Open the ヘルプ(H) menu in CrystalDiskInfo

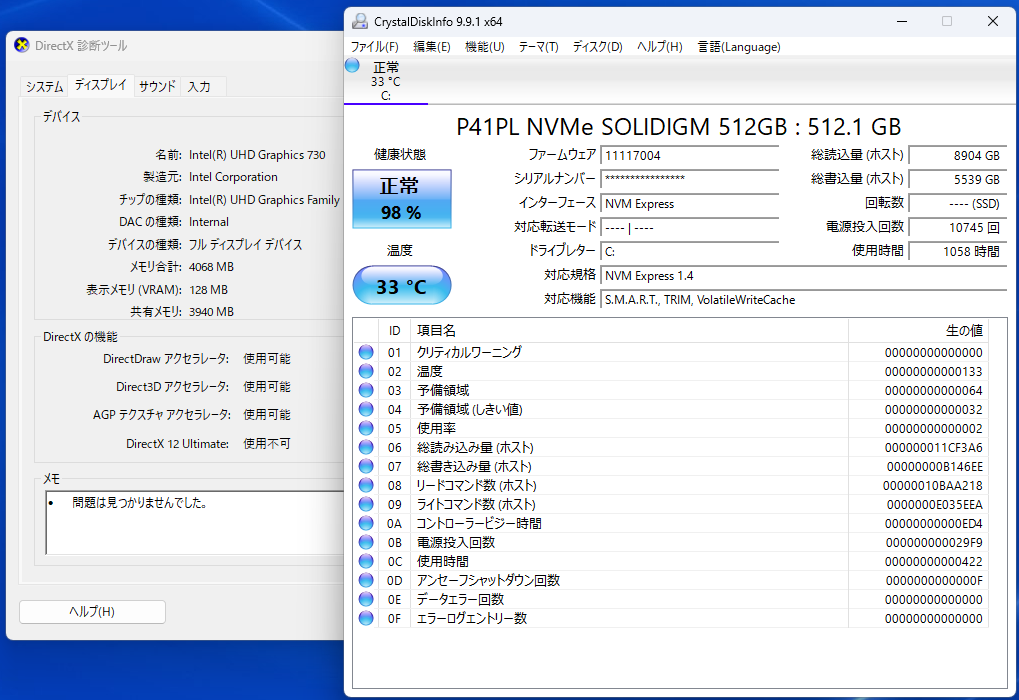[x=660, y=47]
